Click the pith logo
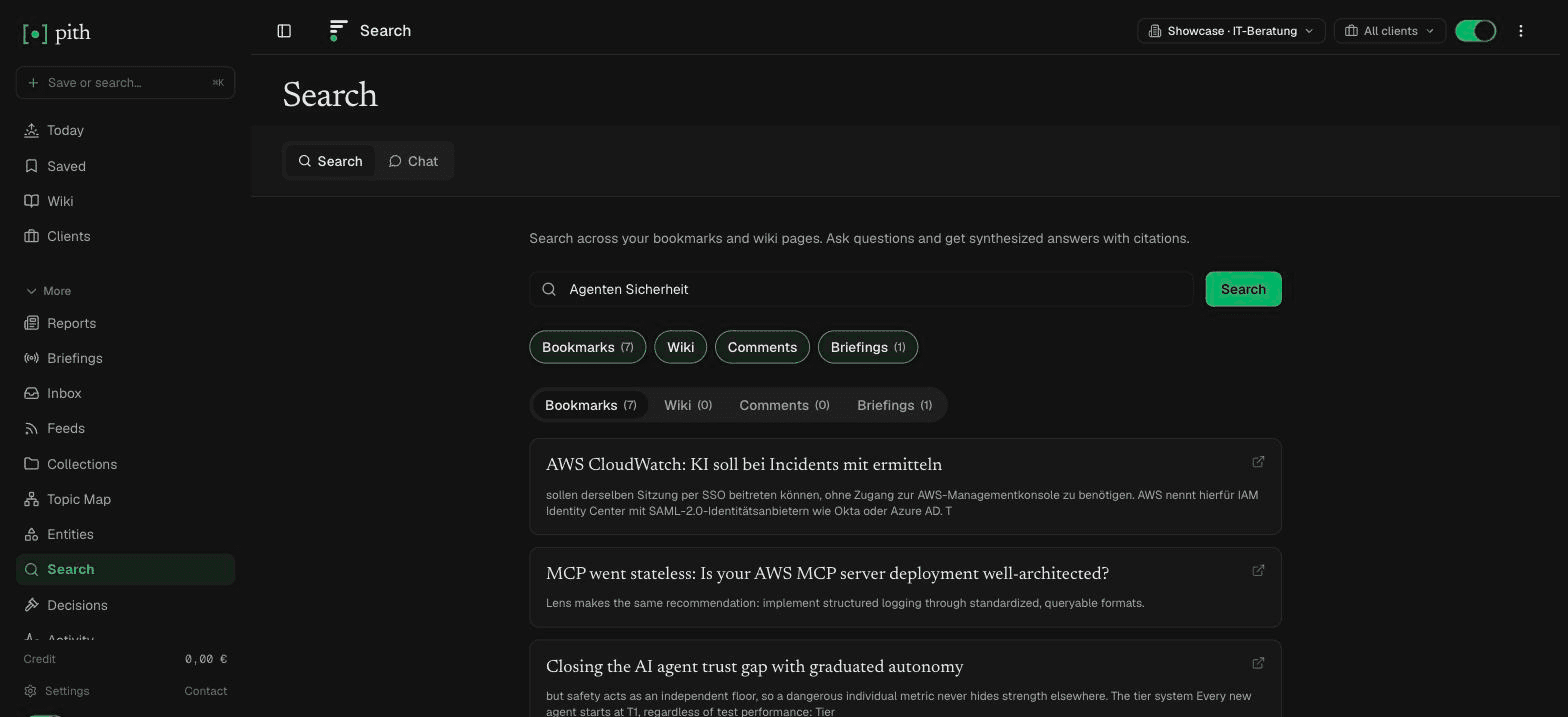 click(x=56, y=33)
